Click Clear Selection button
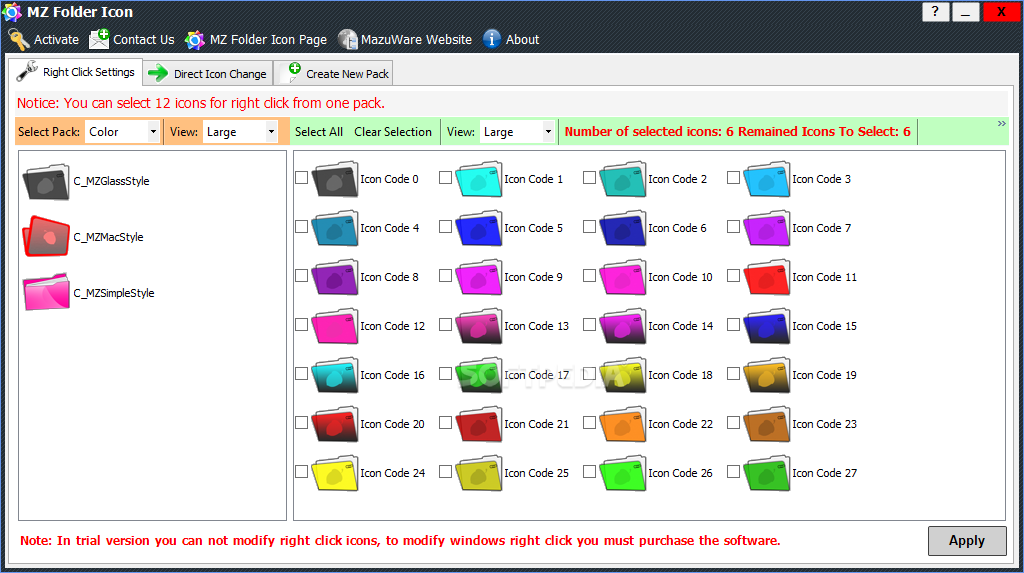The width and height of the screenshot is (1024, 573). pos(393,132)
